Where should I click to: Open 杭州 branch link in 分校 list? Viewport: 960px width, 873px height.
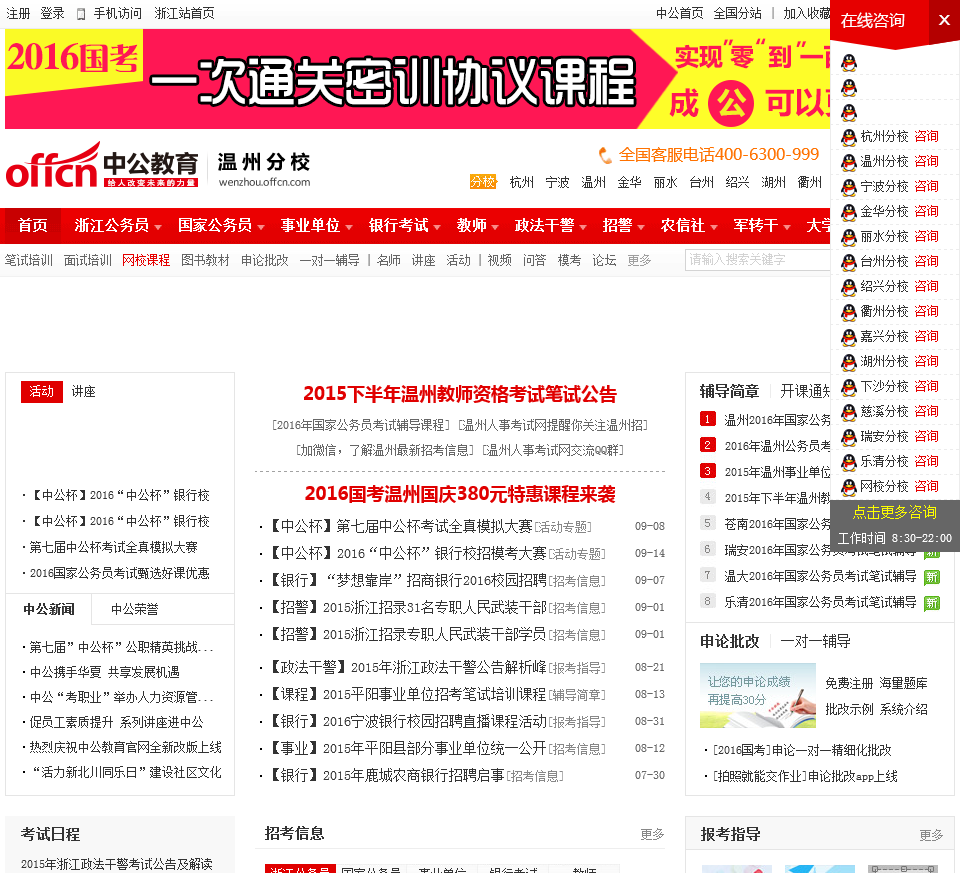click(522, 182)
